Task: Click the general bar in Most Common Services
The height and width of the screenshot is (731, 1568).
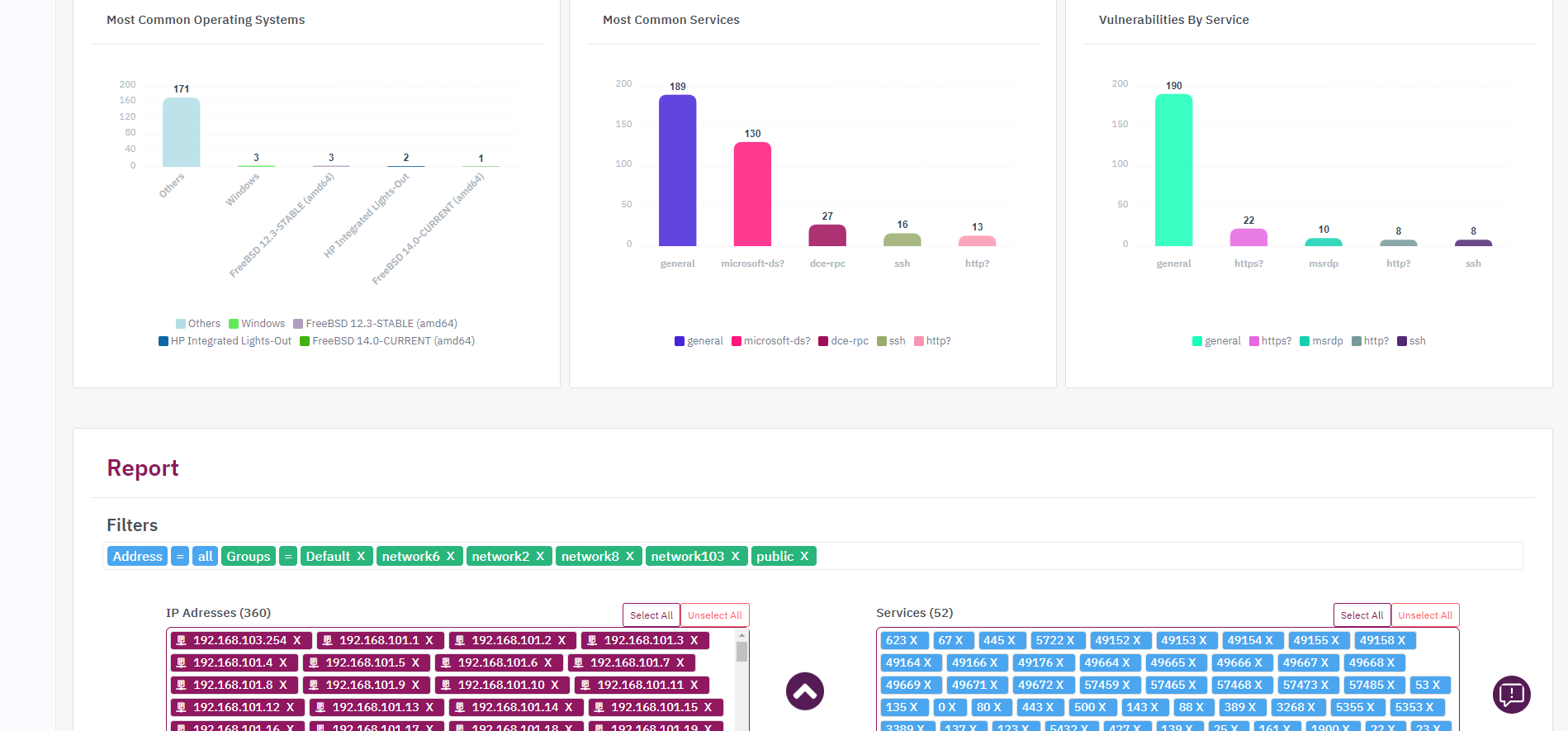Action: [x=678, y=170]
